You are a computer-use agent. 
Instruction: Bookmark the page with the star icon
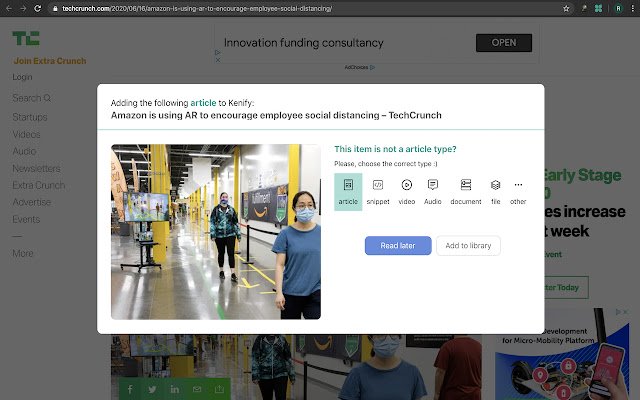(566, 8)
